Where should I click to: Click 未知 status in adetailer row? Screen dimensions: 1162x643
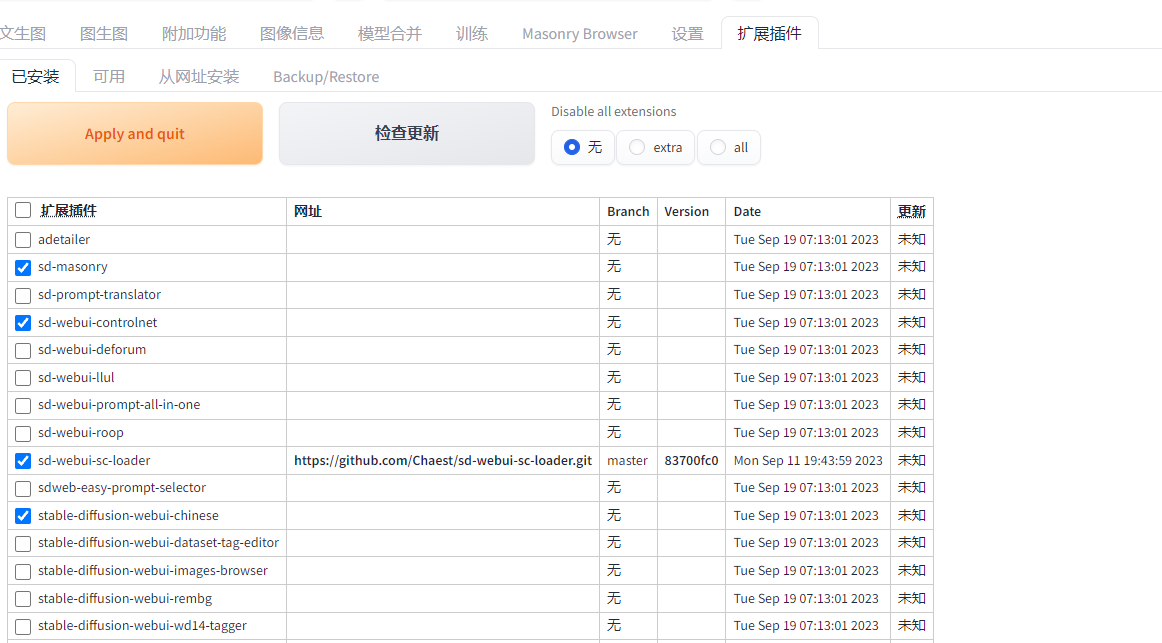tap(912, 239)
